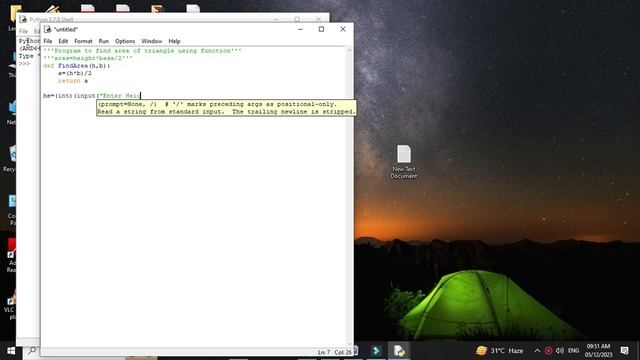The image size is (640, 360).
Task: Click the 'return a' code line
Action: [x=73, y=81]
